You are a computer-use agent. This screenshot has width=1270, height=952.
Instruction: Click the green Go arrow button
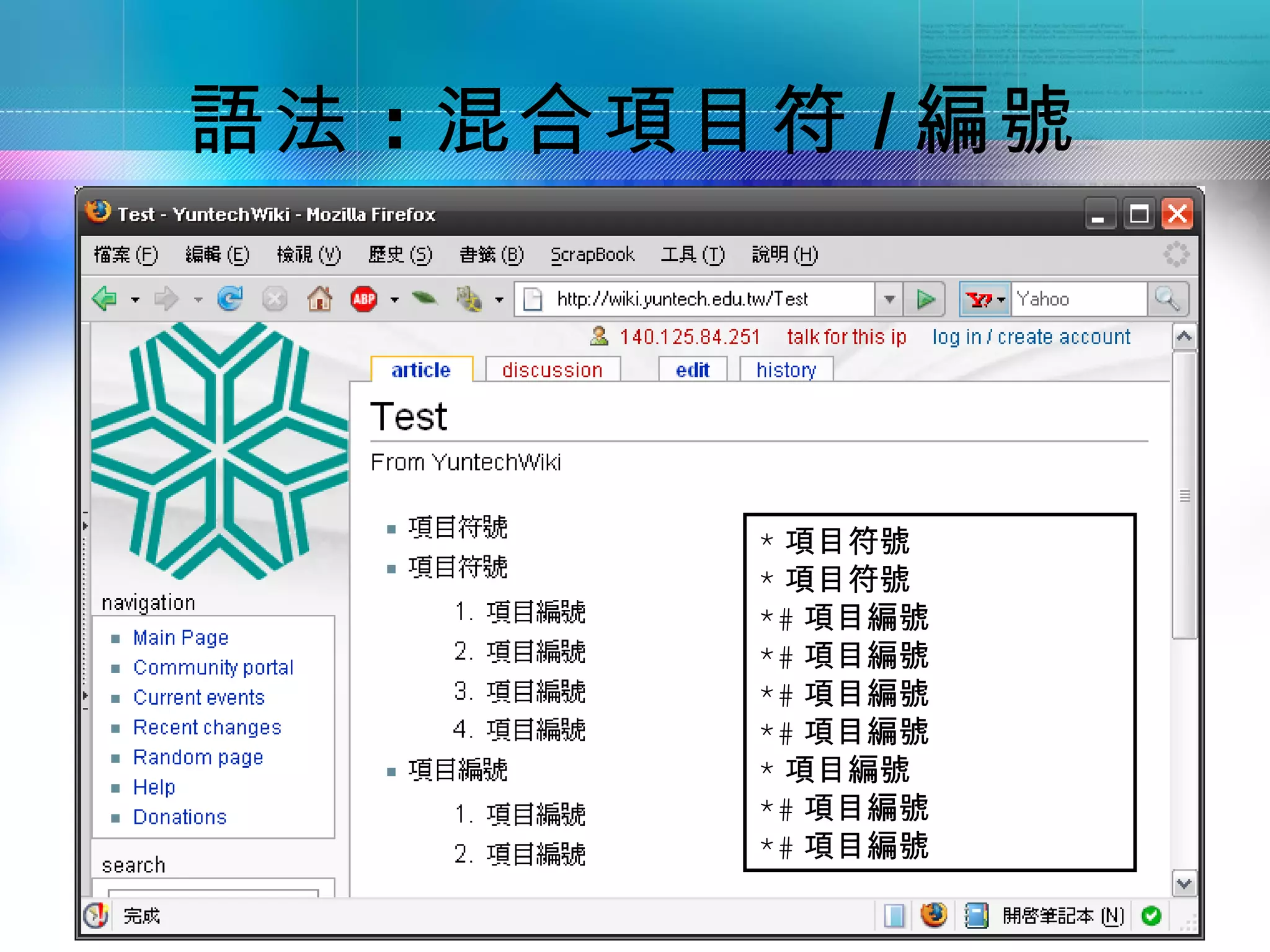pyautogui.click(x=925, y=299)
